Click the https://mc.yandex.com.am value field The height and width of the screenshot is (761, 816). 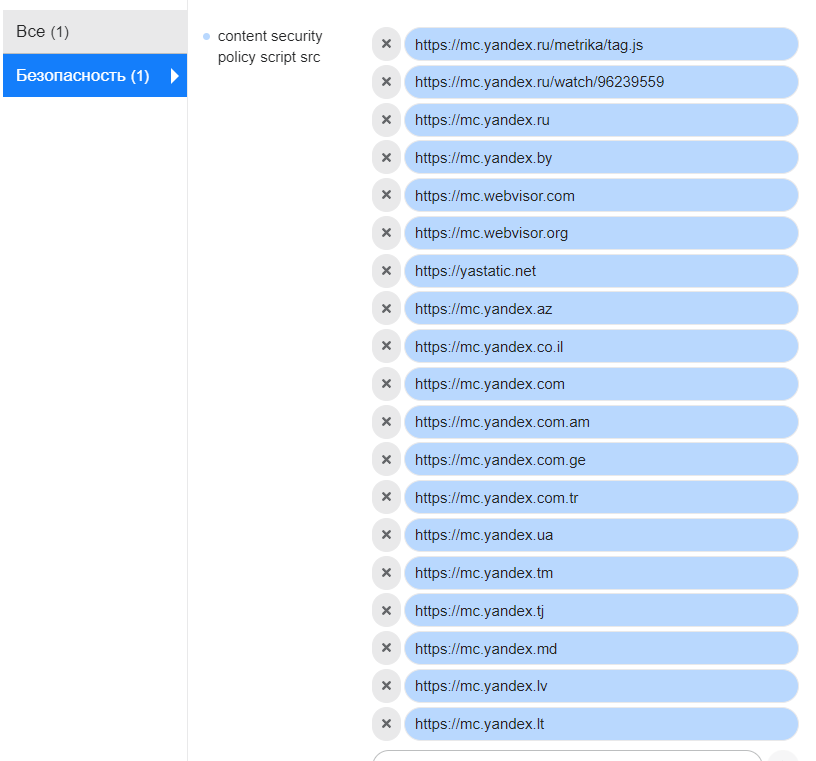(601, 422)
